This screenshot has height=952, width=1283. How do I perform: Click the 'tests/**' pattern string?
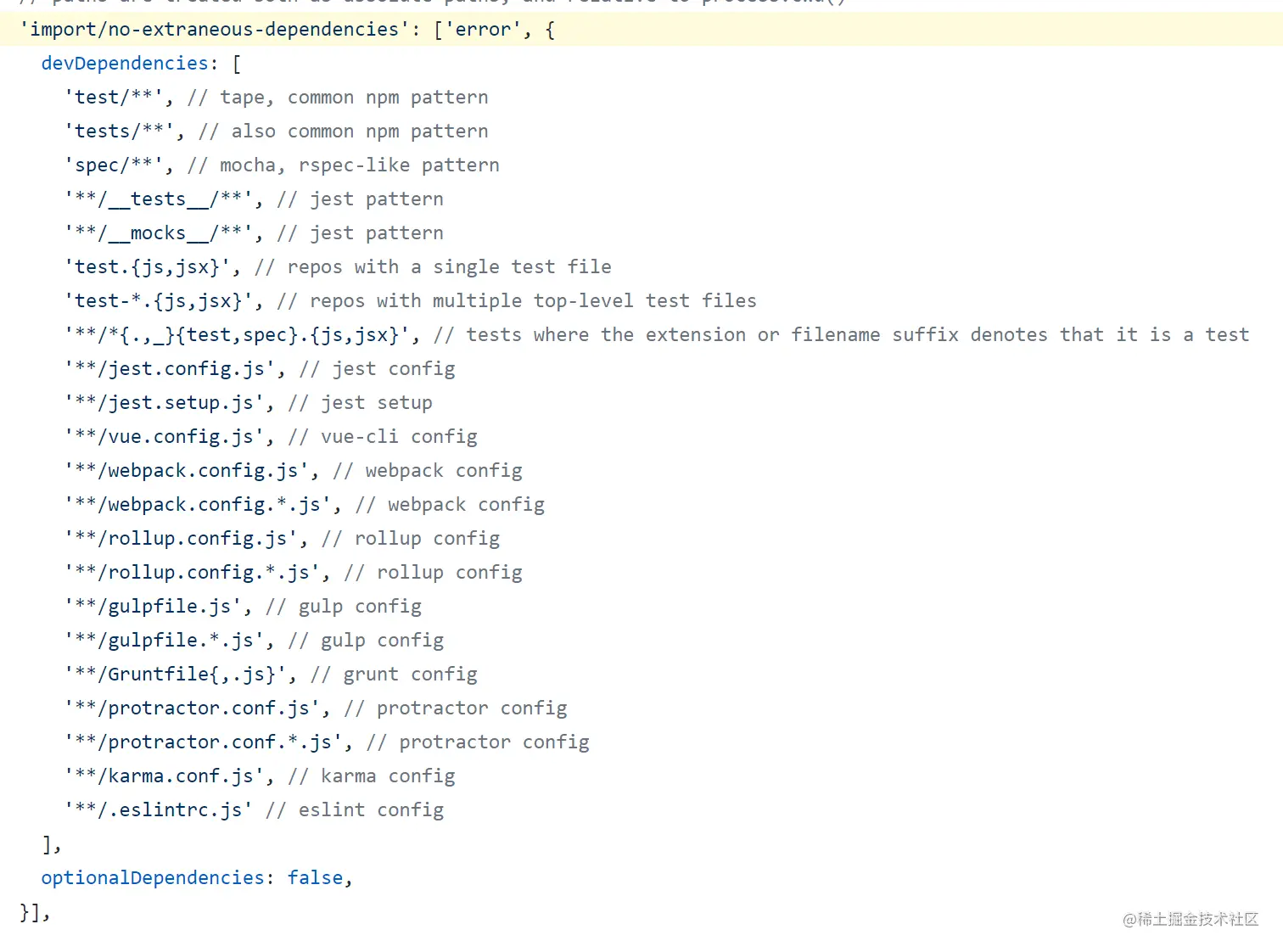pyautogui.click(x=119, y=132)
